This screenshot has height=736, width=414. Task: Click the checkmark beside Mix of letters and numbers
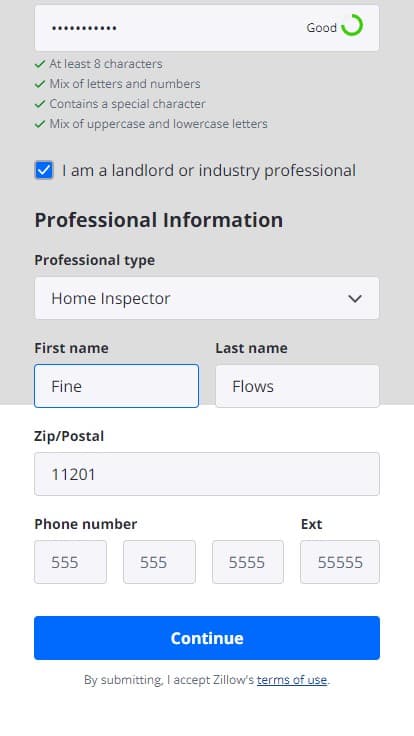(40, 84)
